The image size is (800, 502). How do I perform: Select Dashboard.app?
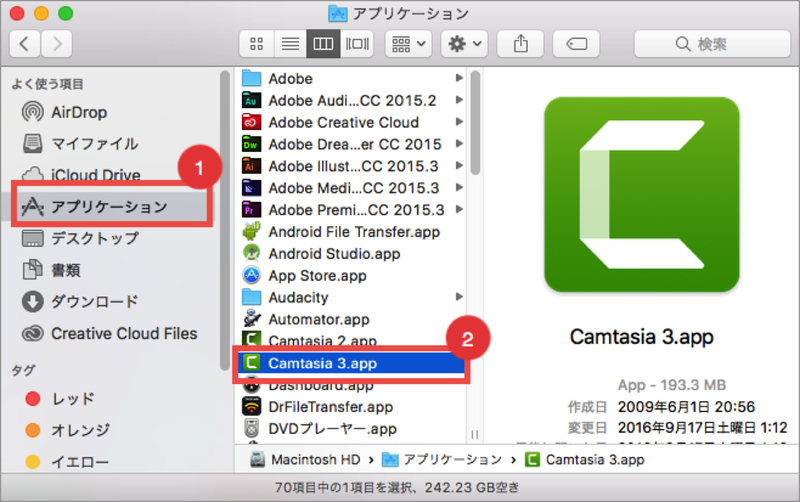(x=352, y=386)
